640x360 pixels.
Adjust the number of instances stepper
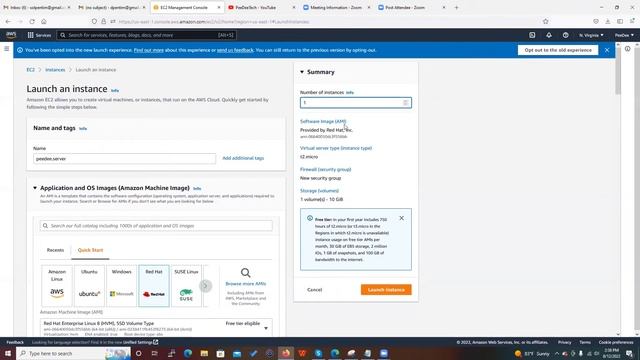tap(406, 102)
